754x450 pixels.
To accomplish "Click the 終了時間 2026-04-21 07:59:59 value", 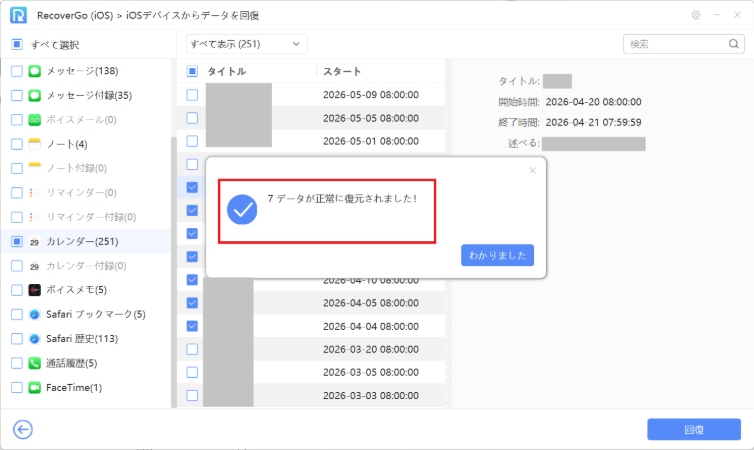I will pyautogui.click(x=593, y=122).
